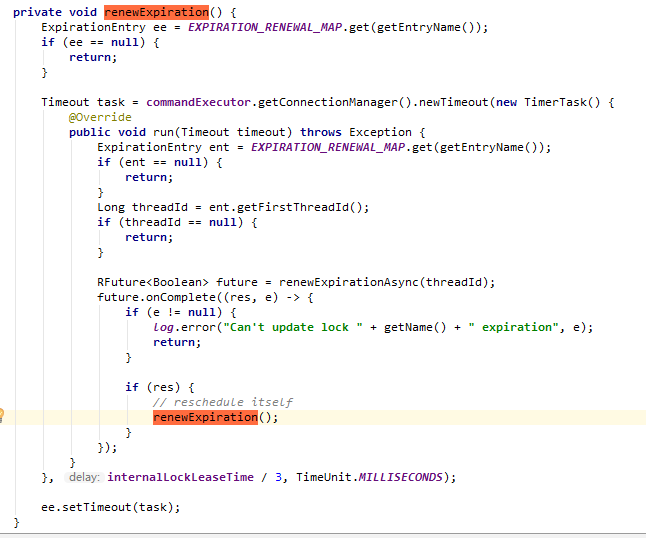646x538 pixels.
Task: Click the getName() call
Action: (415, 327)
